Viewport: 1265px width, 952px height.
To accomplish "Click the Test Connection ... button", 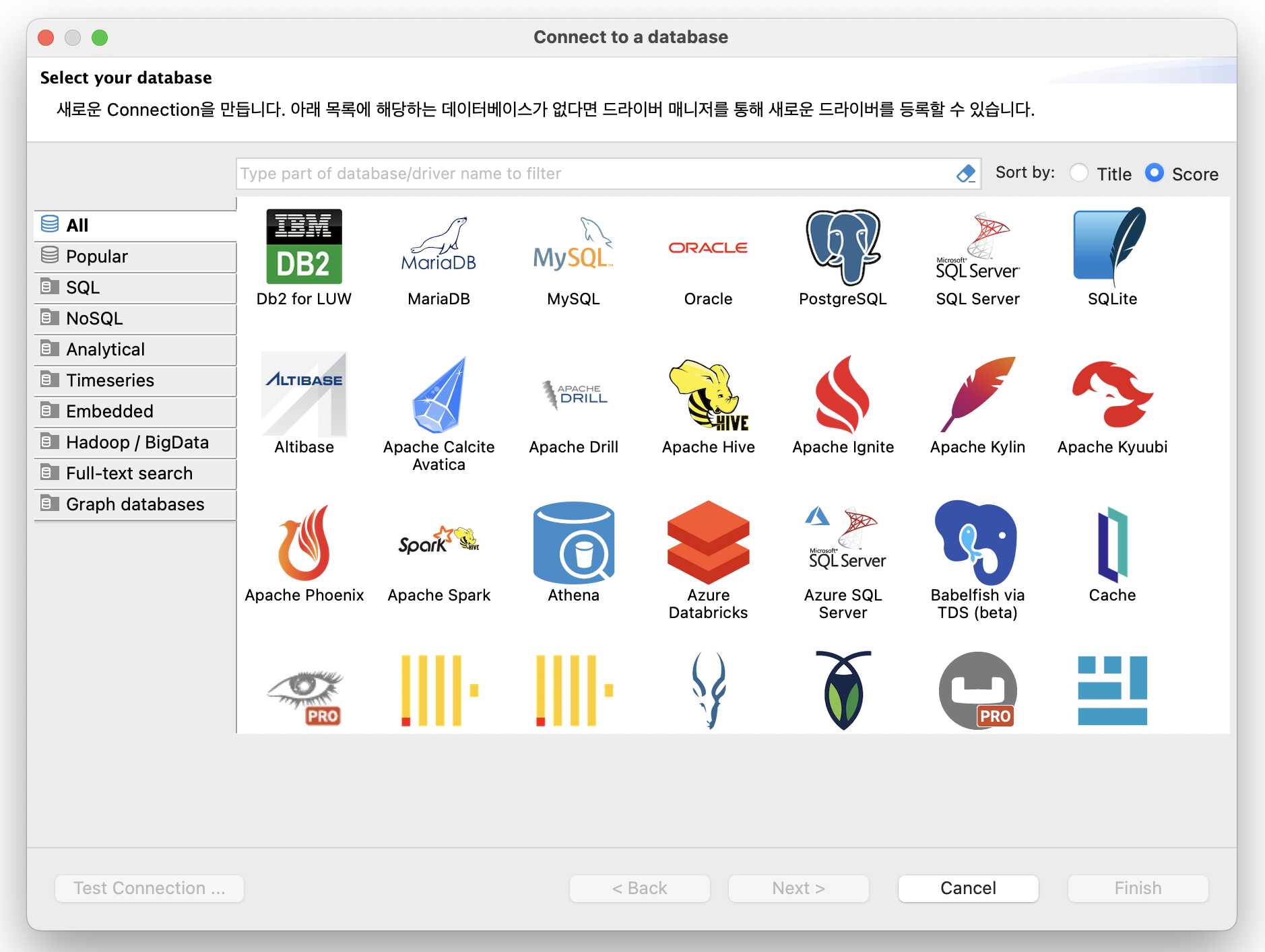I will click(x=149, y=888).
